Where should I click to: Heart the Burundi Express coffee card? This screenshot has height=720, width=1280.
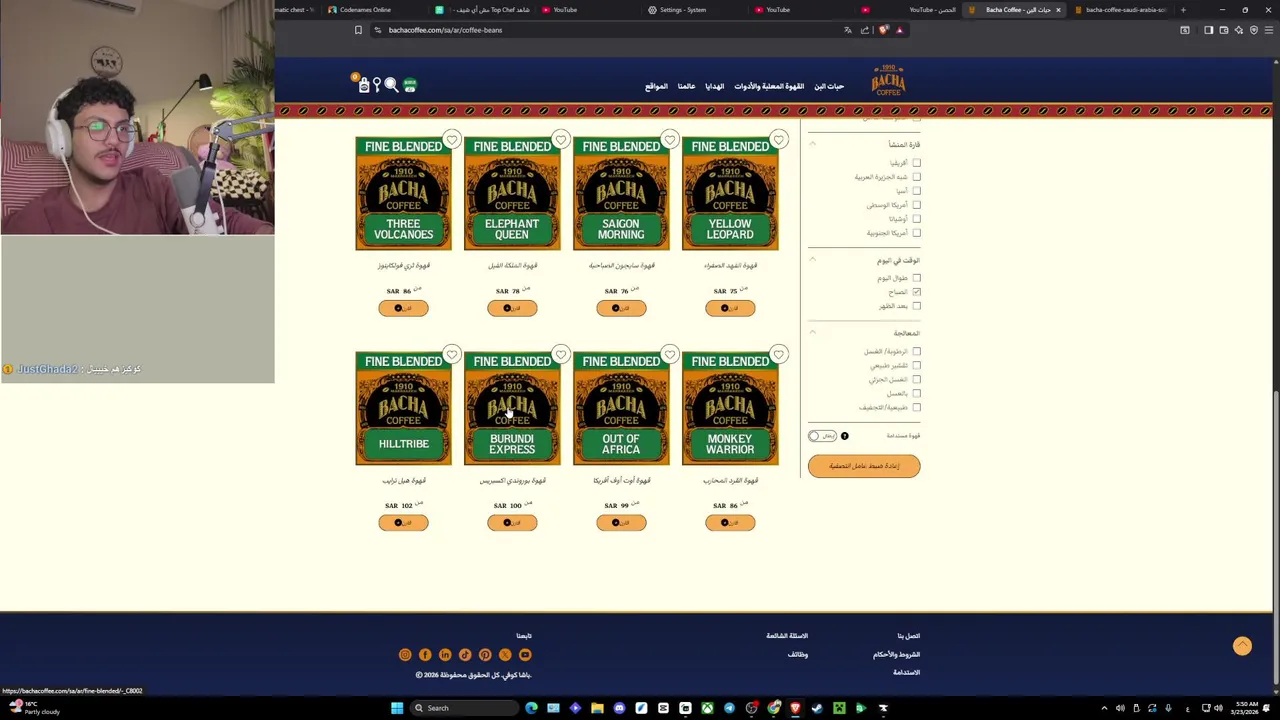pos(561,355)
